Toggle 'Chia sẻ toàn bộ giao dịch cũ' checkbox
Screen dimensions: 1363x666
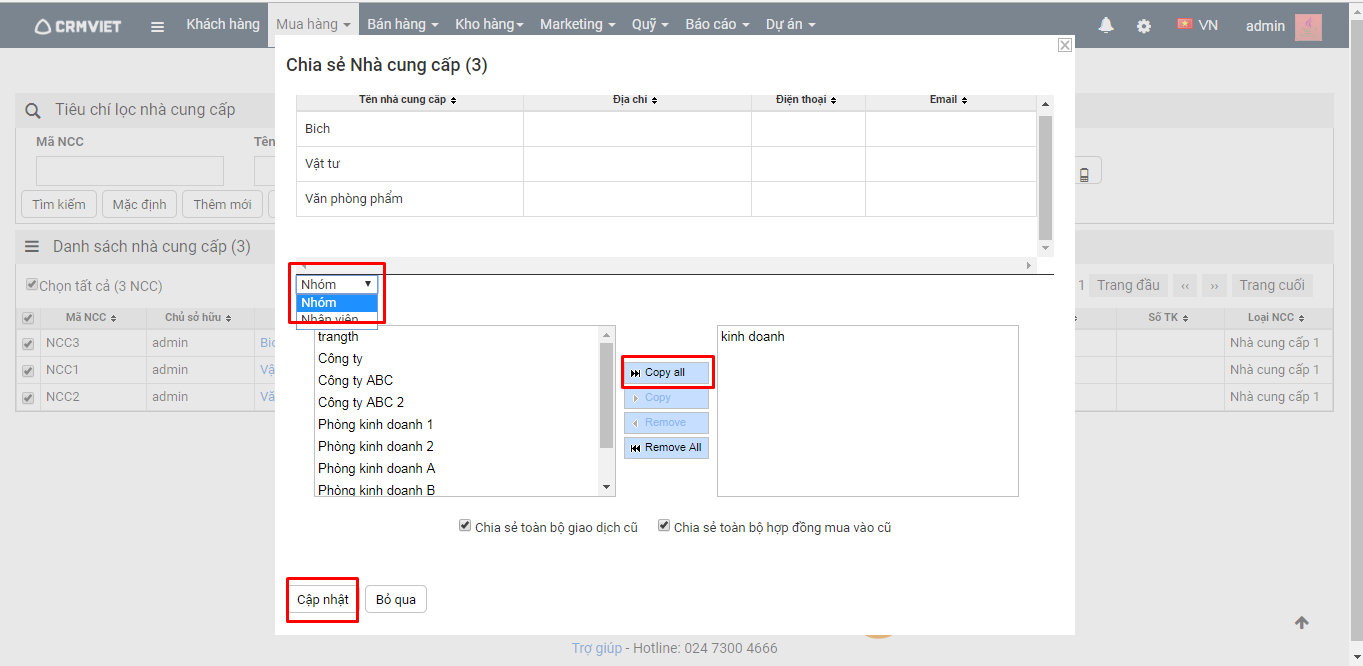[x=465, y=526]
